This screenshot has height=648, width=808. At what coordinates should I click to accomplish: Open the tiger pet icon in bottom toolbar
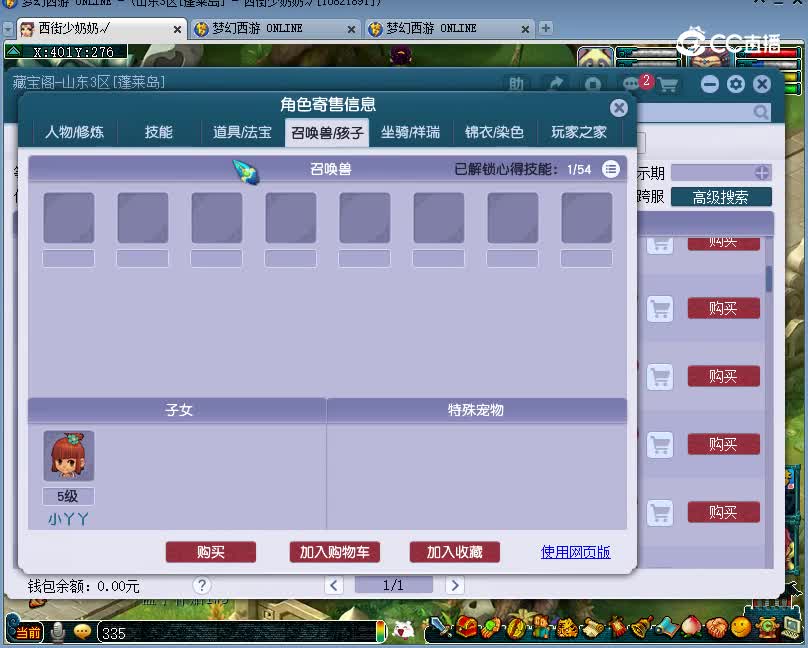pyautogui.click(x=566, y=627)
